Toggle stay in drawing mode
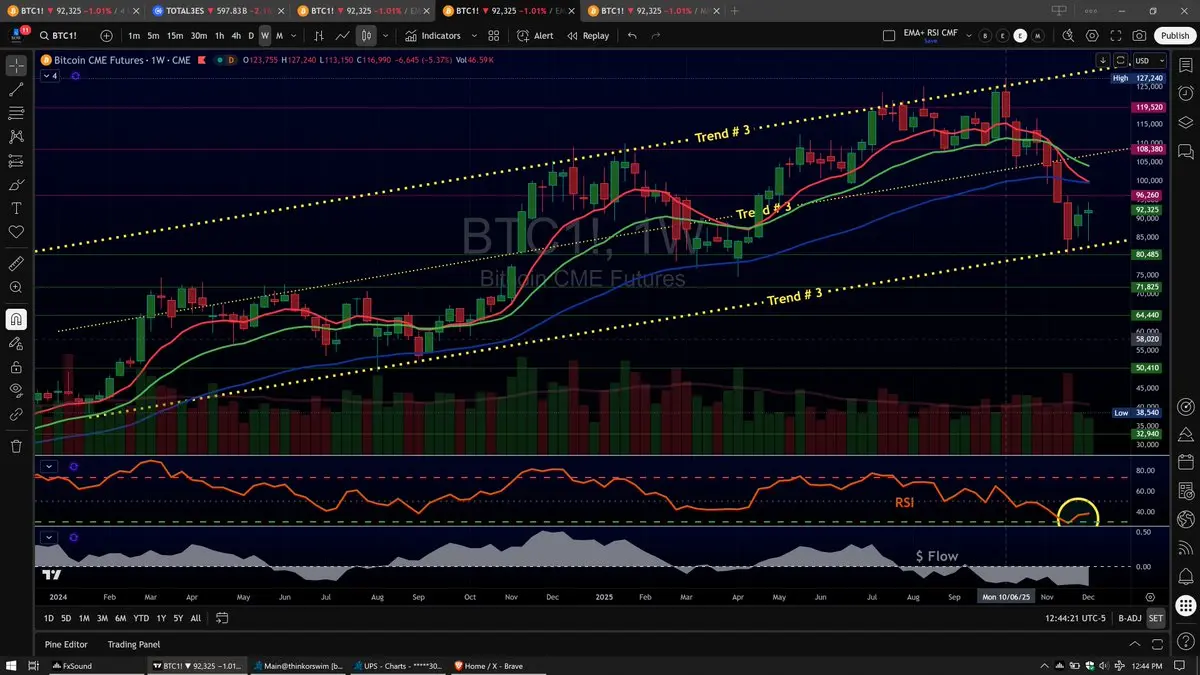The image size is (1200, 675). [16, 343]
